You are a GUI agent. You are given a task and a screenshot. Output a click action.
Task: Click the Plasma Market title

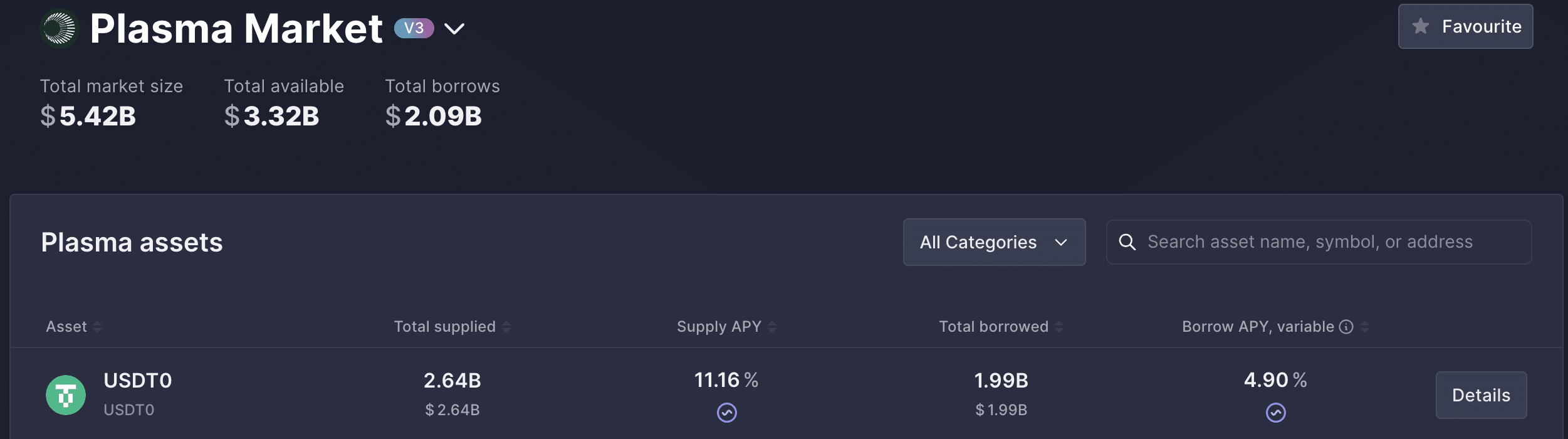(x=236, y=29)
